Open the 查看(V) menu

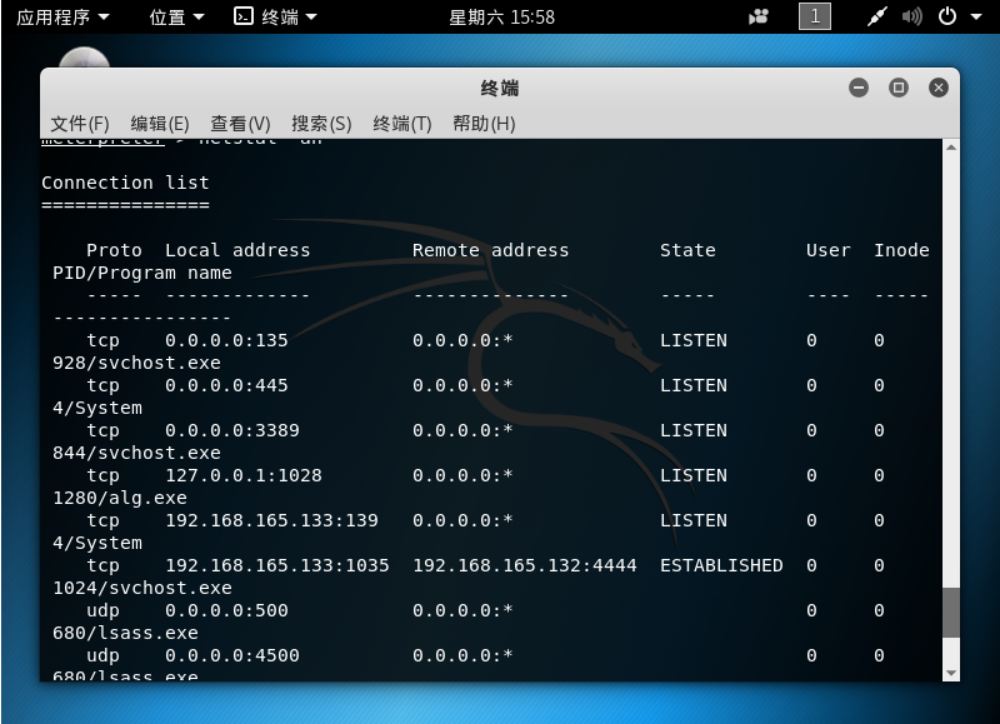(240, 123)
